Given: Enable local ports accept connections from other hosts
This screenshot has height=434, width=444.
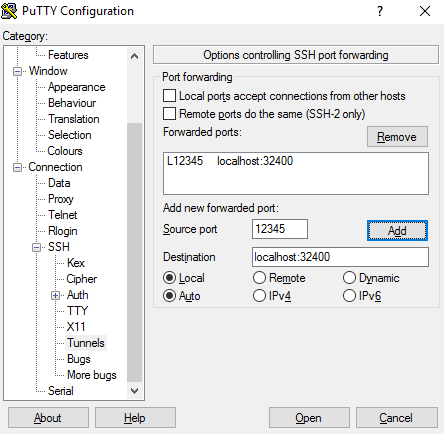Looking at the screenshot, I should (169, 96).
